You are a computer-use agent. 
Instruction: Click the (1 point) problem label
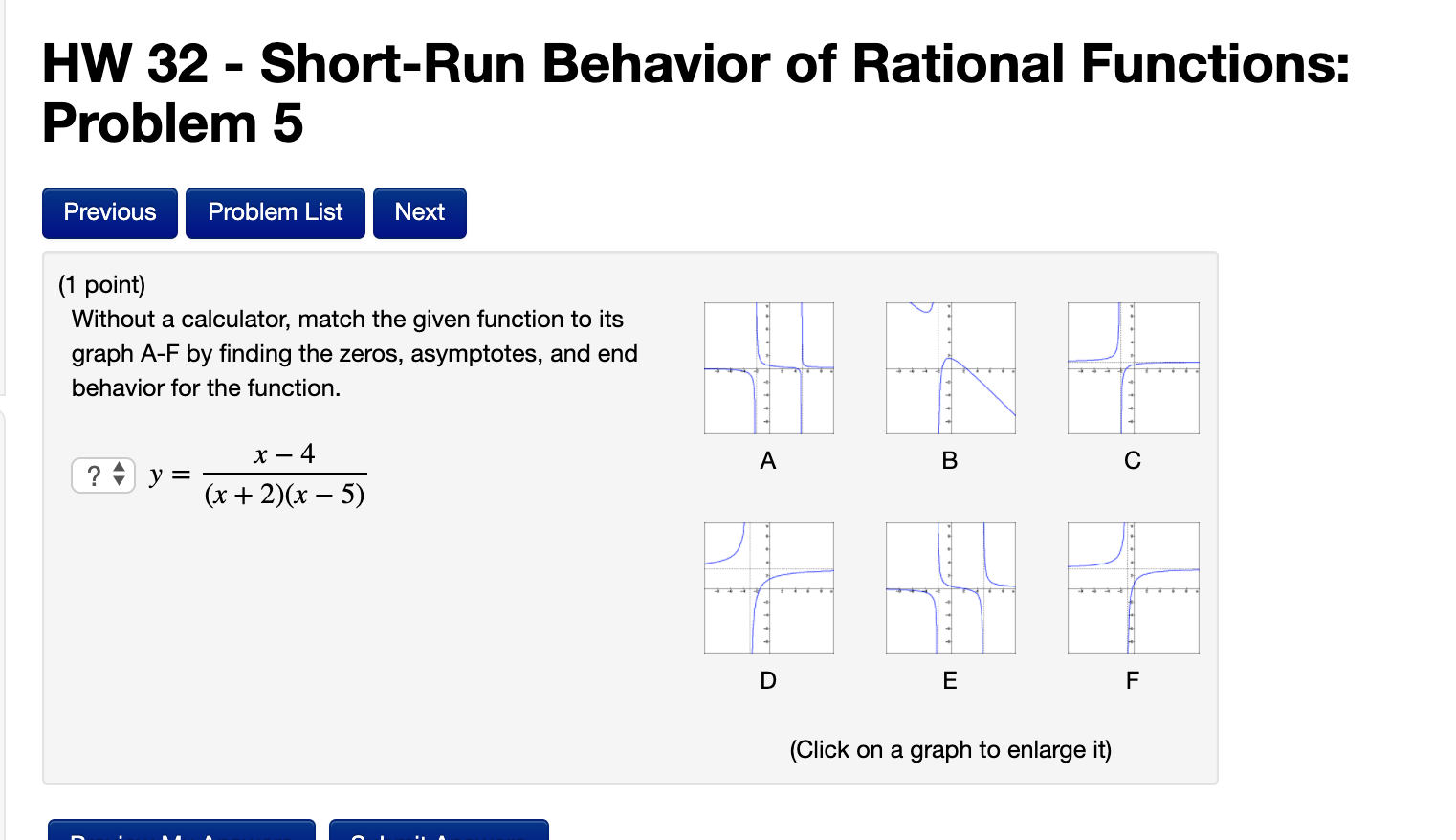(x=102, y=284)
